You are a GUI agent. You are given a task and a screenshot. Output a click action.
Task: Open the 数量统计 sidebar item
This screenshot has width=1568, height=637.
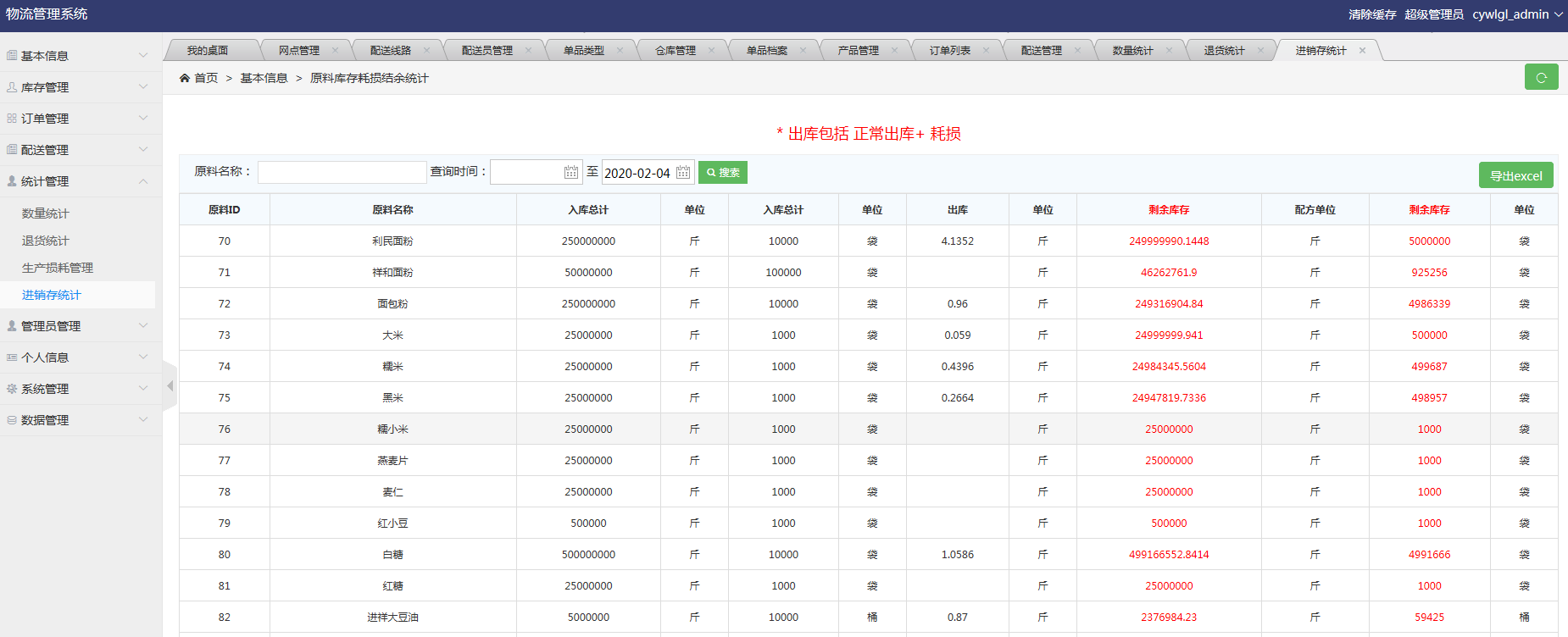46,213
